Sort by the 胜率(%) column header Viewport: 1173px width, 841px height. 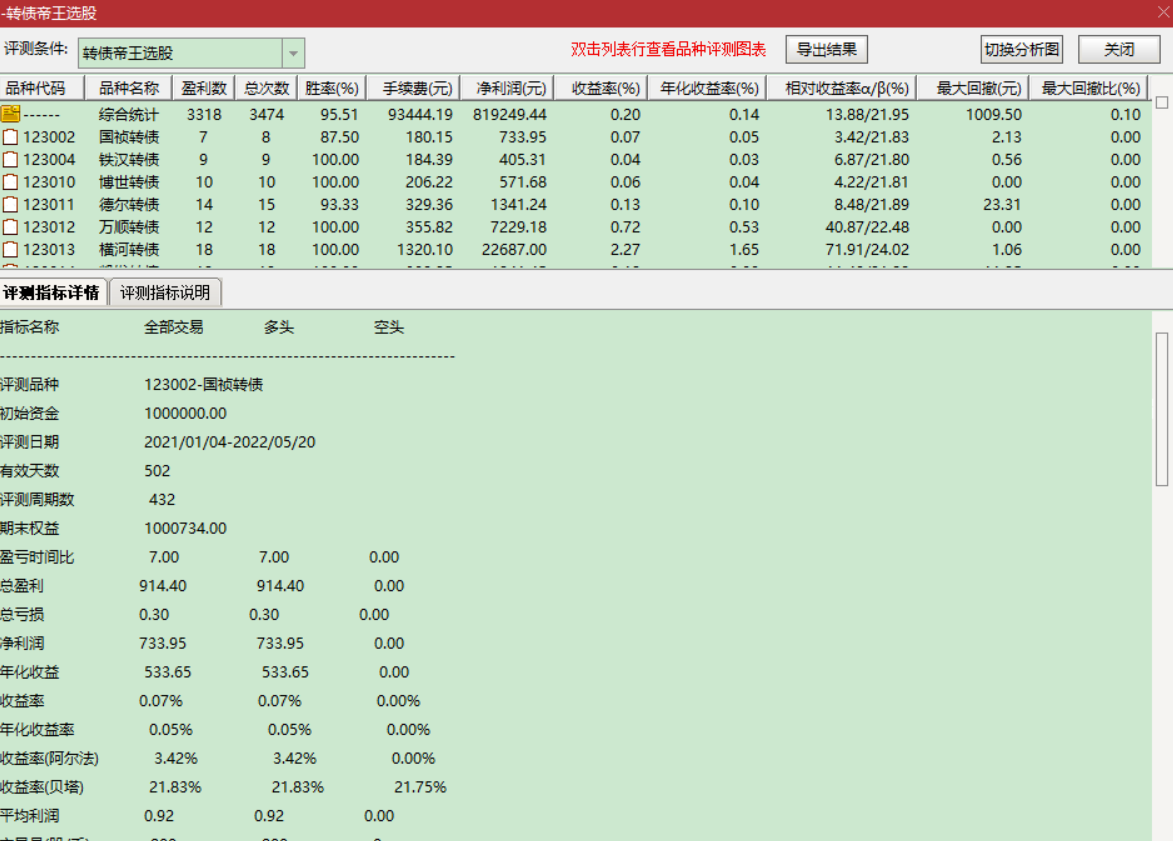(331, 88)
